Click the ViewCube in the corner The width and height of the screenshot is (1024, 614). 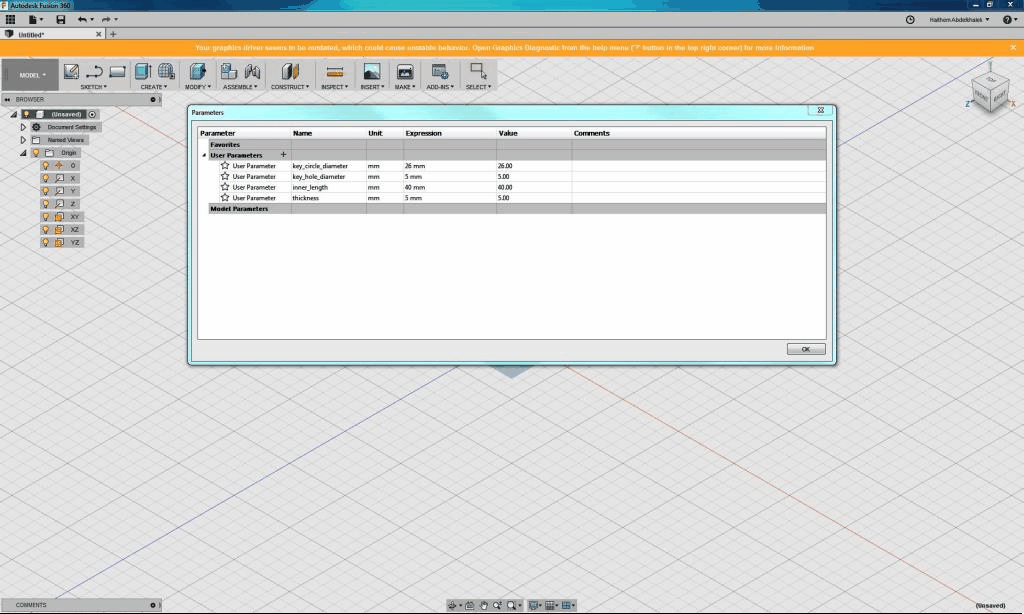[x=991, y=93]
